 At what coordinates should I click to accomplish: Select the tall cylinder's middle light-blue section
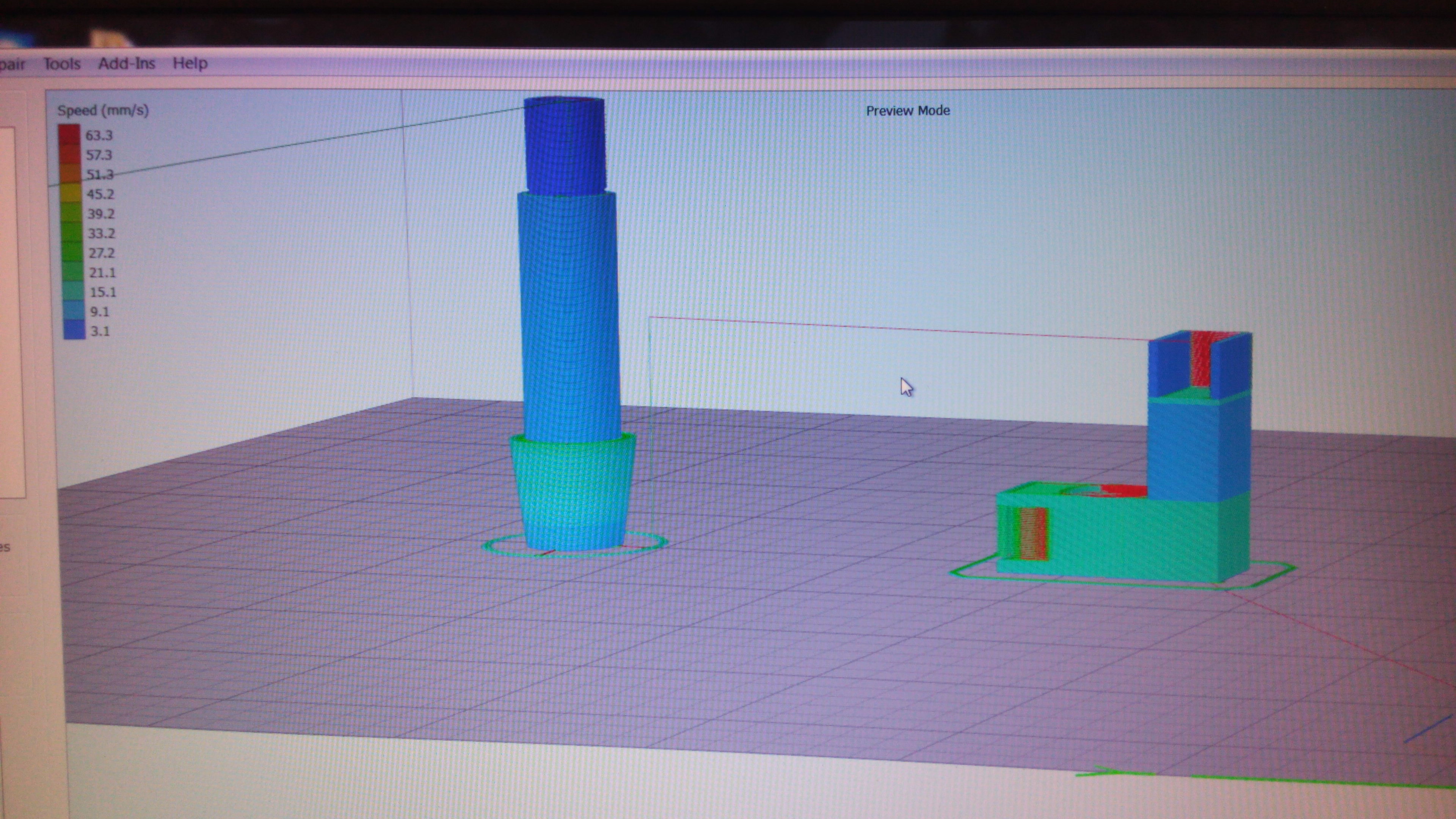point(569,317)
